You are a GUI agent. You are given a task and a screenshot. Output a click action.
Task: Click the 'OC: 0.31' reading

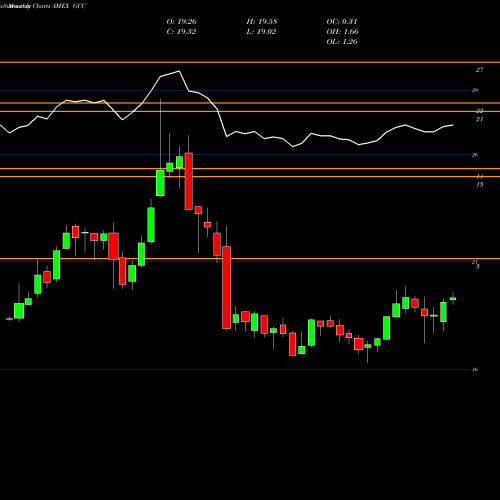click(x=342, y=22)
